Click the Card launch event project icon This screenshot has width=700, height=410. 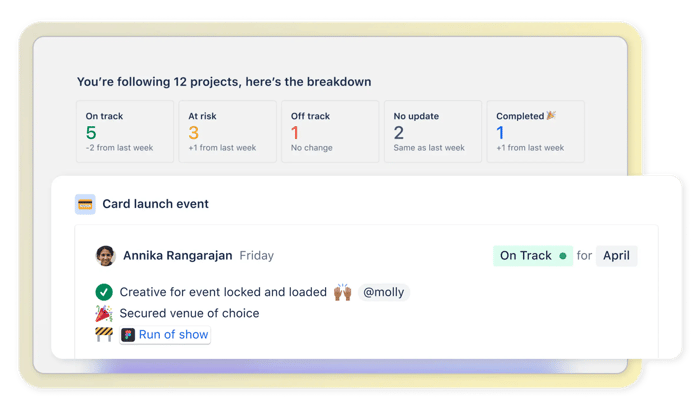click(x=85, y=204)
